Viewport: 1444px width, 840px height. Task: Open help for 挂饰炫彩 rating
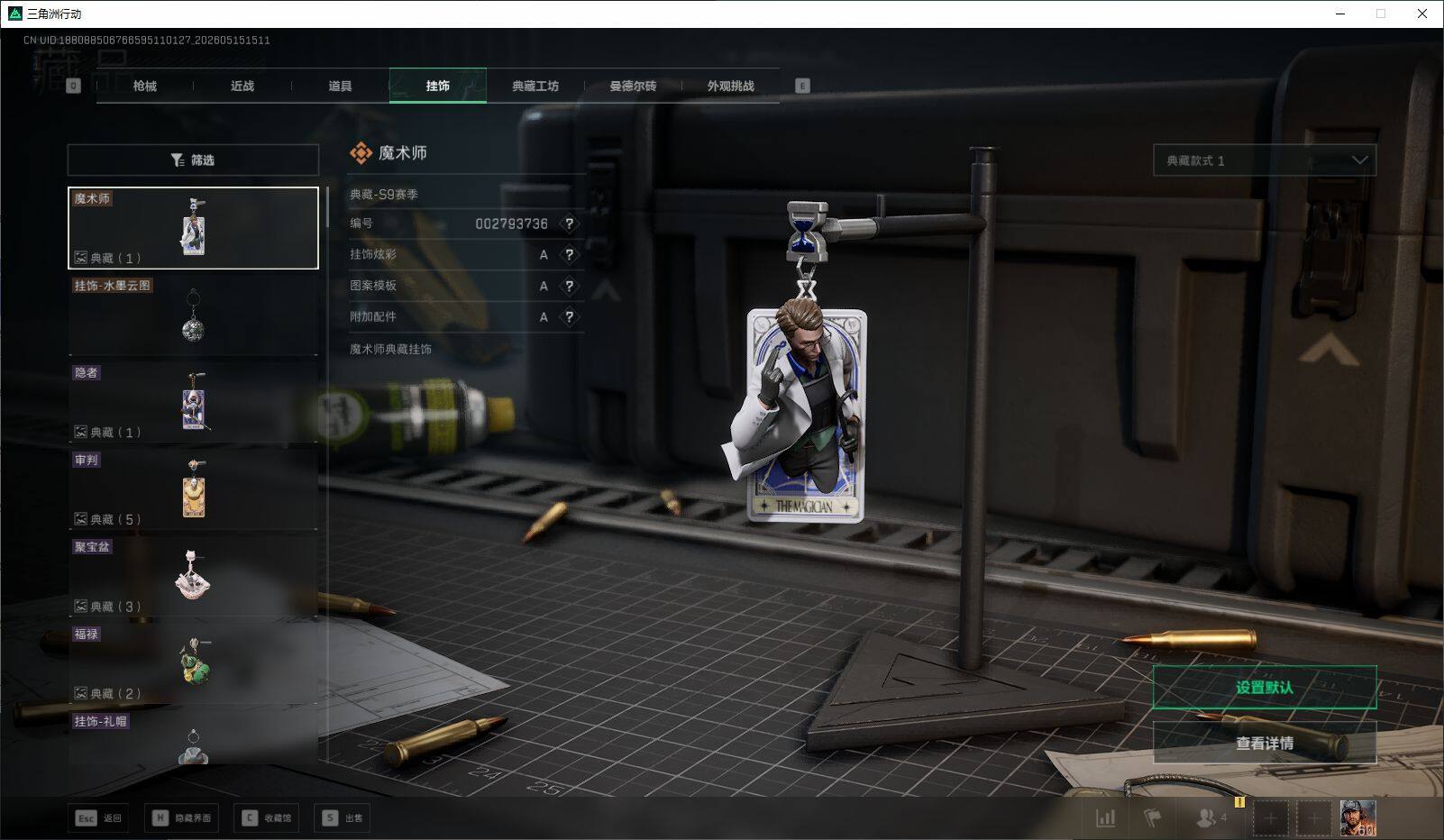(569, 255)
